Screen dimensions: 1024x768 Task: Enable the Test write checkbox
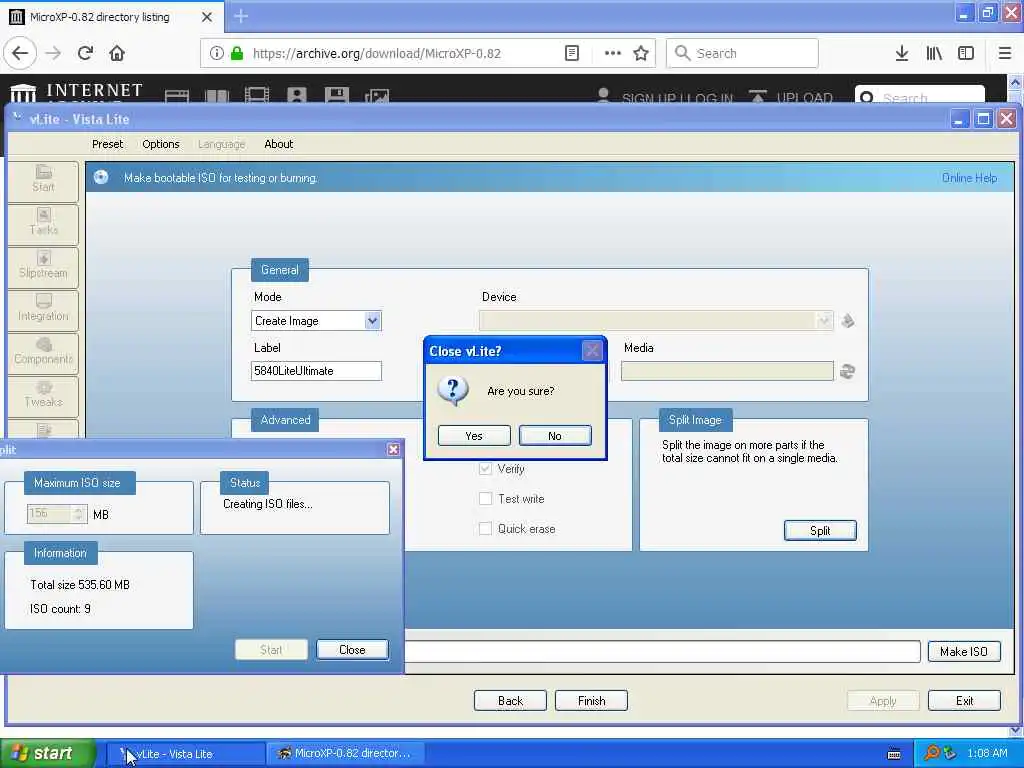click(x=485, y=499)
